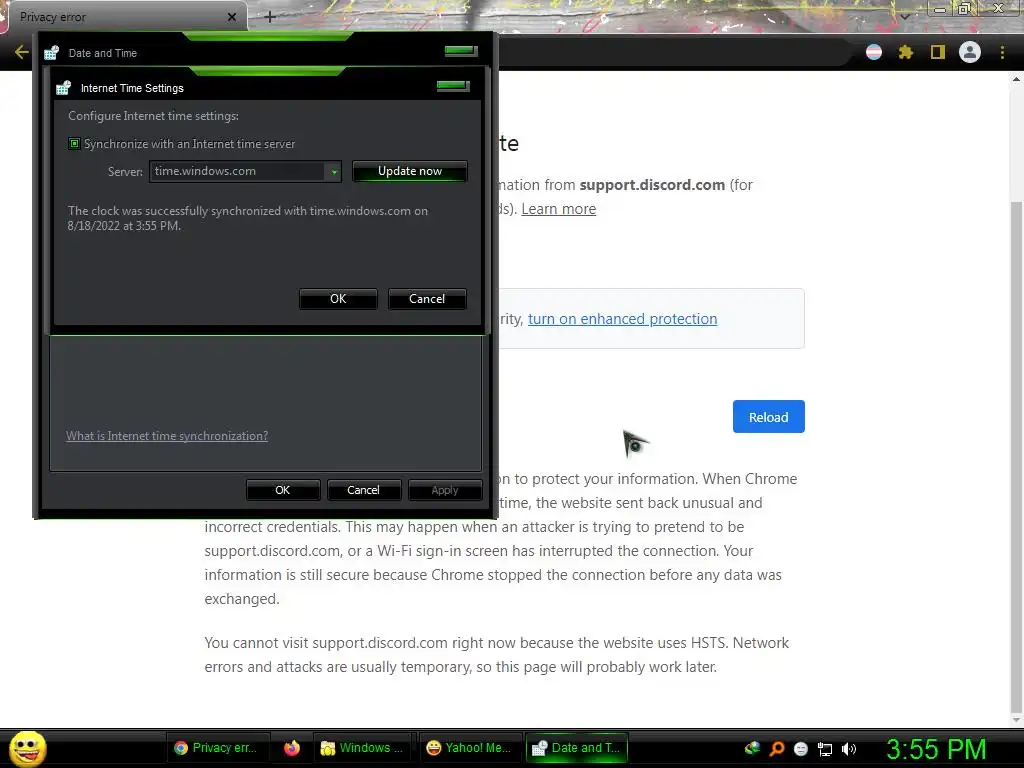Select the Date and Time taskbar item
This screenshot has height=768, width=1024.
577,748
